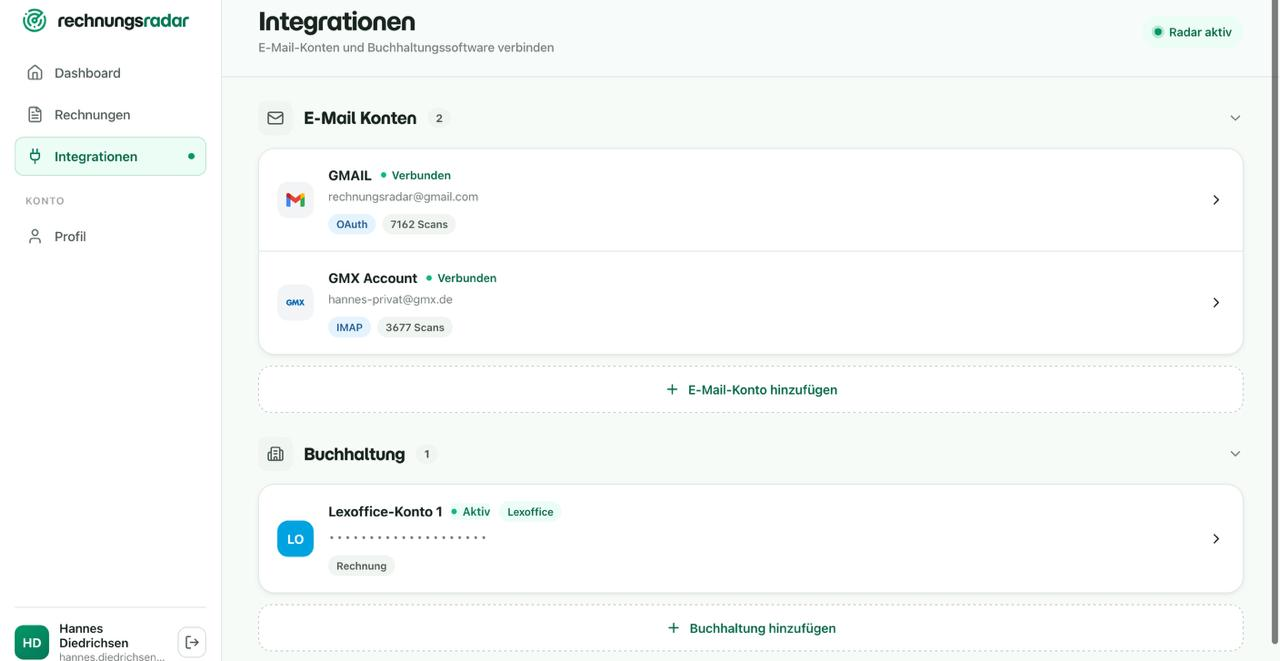Screen dimensions: 1280x661
Task: Click the GMX logo icon
Action: [x=295, y=302]
